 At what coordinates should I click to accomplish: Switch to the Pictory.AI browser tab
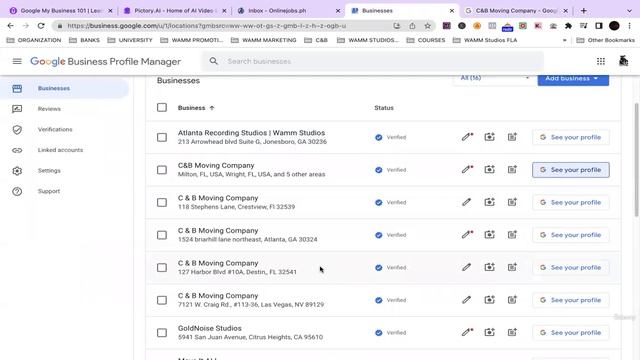(x=175, y=11)
